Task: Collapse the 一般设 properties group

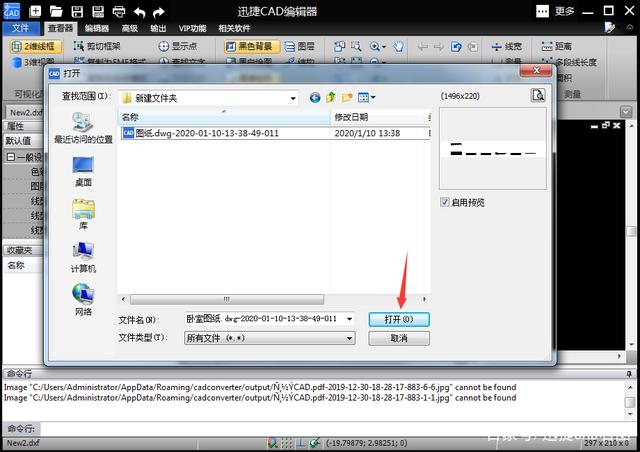Action: [11, 157]
